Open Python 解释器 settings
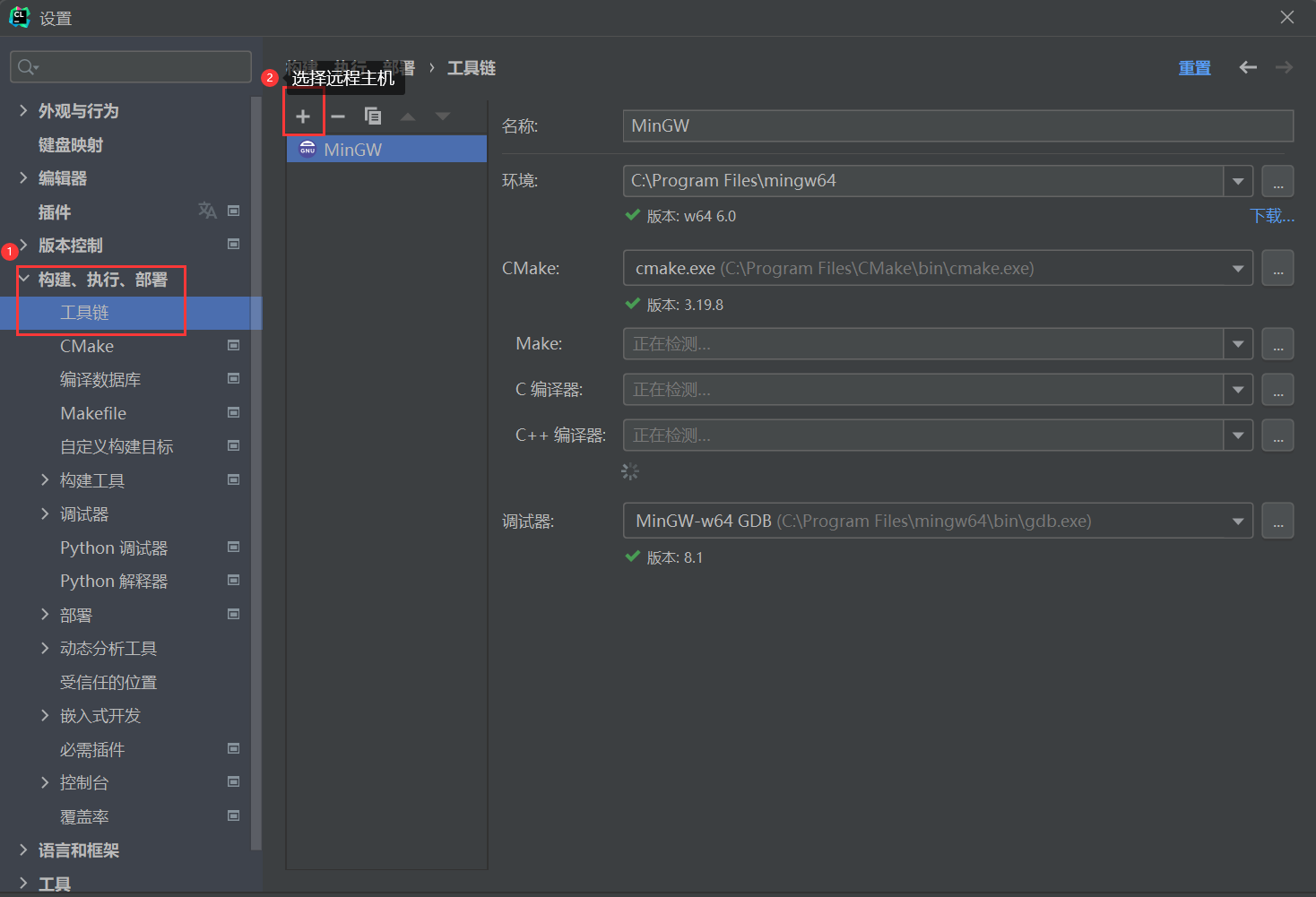 click(x=114, y=582)
